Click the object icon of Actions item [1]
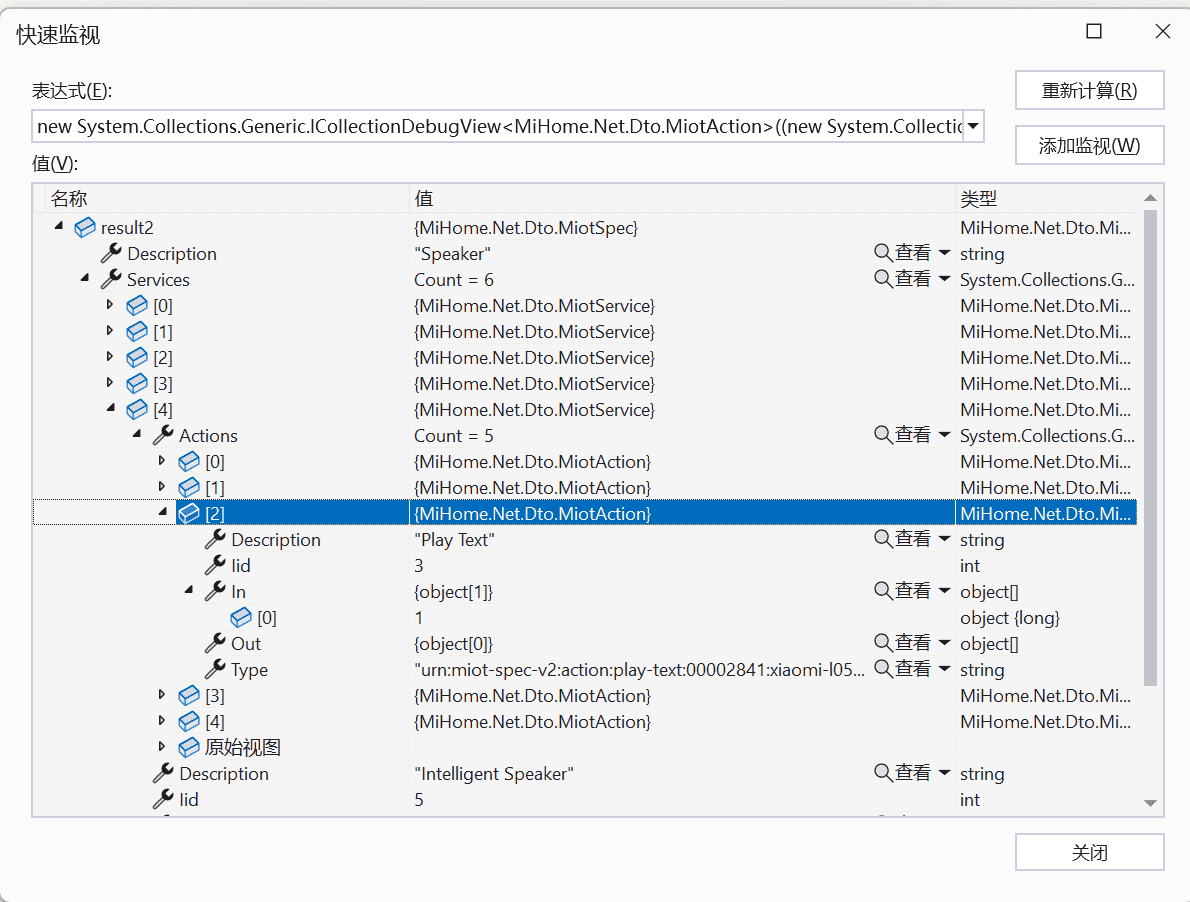Screen dimensions: 1190x902 (188, 487)
